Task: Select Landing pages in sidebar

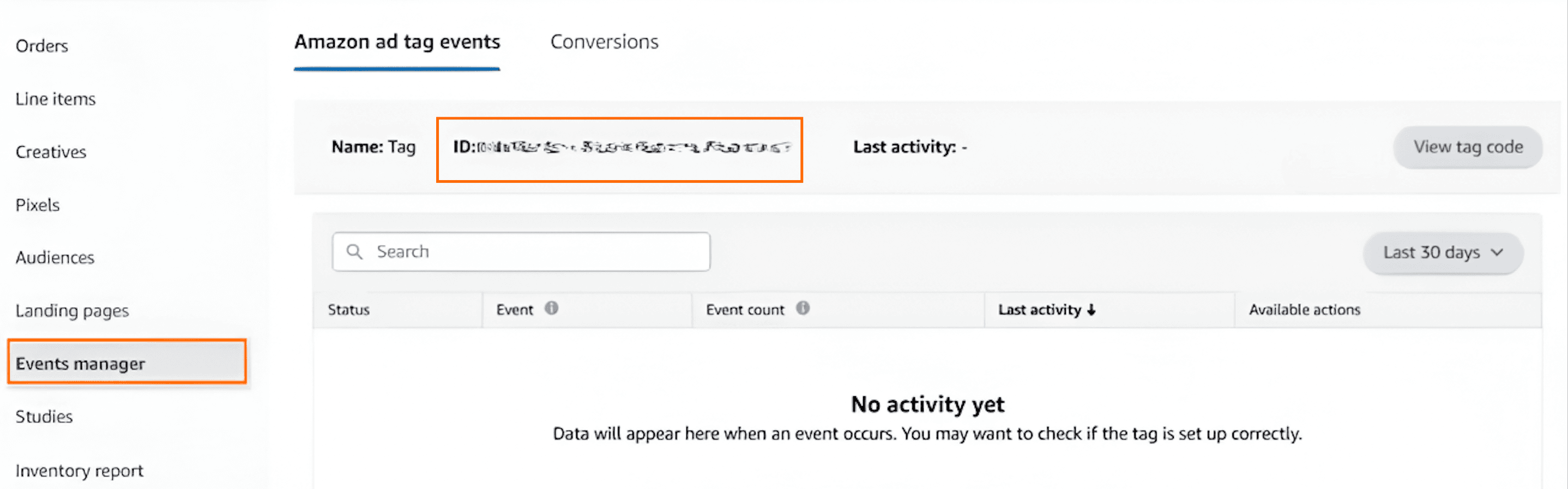Action: pos(72,311)
